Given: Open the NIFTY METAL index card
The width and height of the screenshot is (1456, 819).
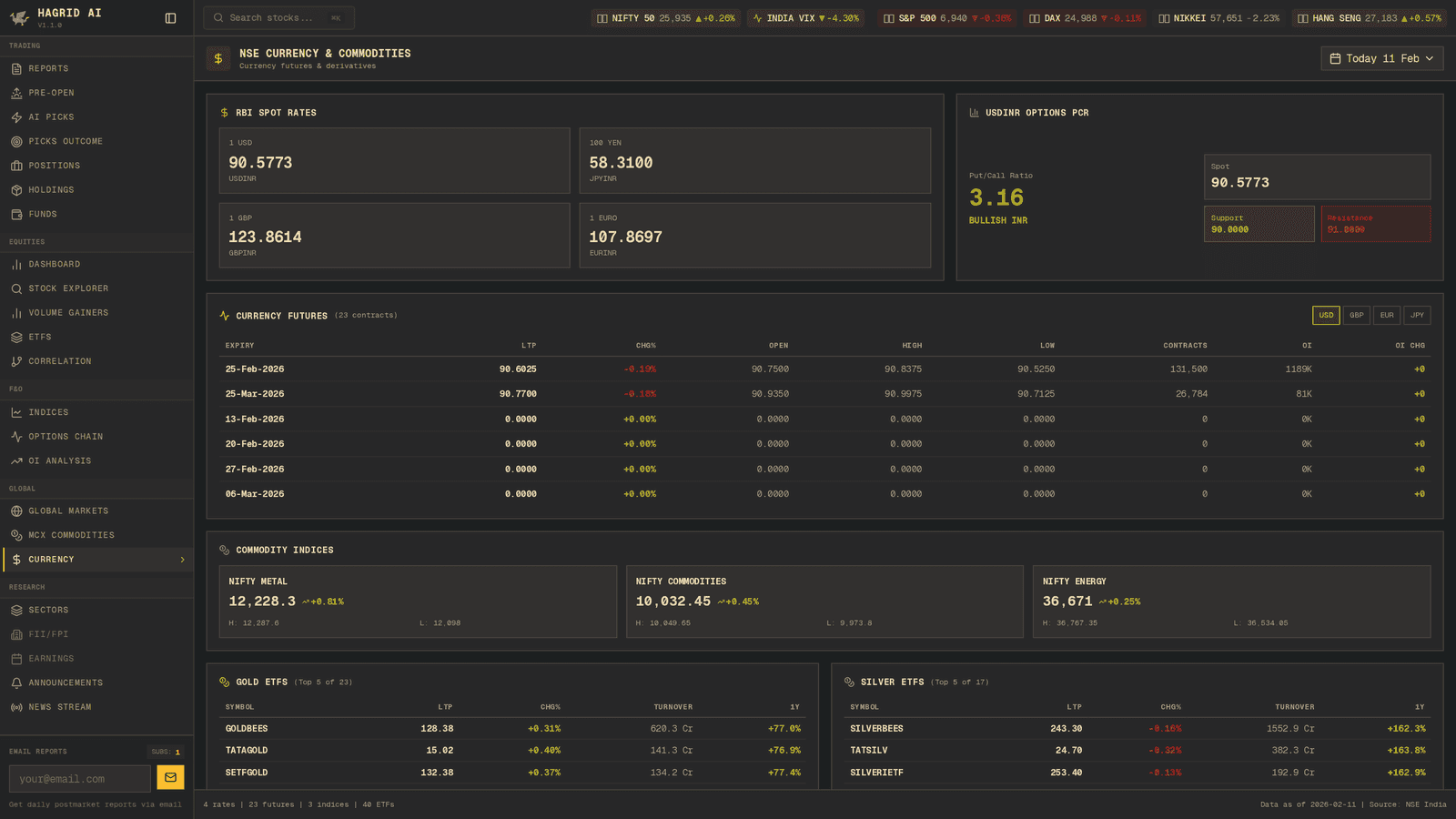Looking at the screenshot, I should click(418, 602).
